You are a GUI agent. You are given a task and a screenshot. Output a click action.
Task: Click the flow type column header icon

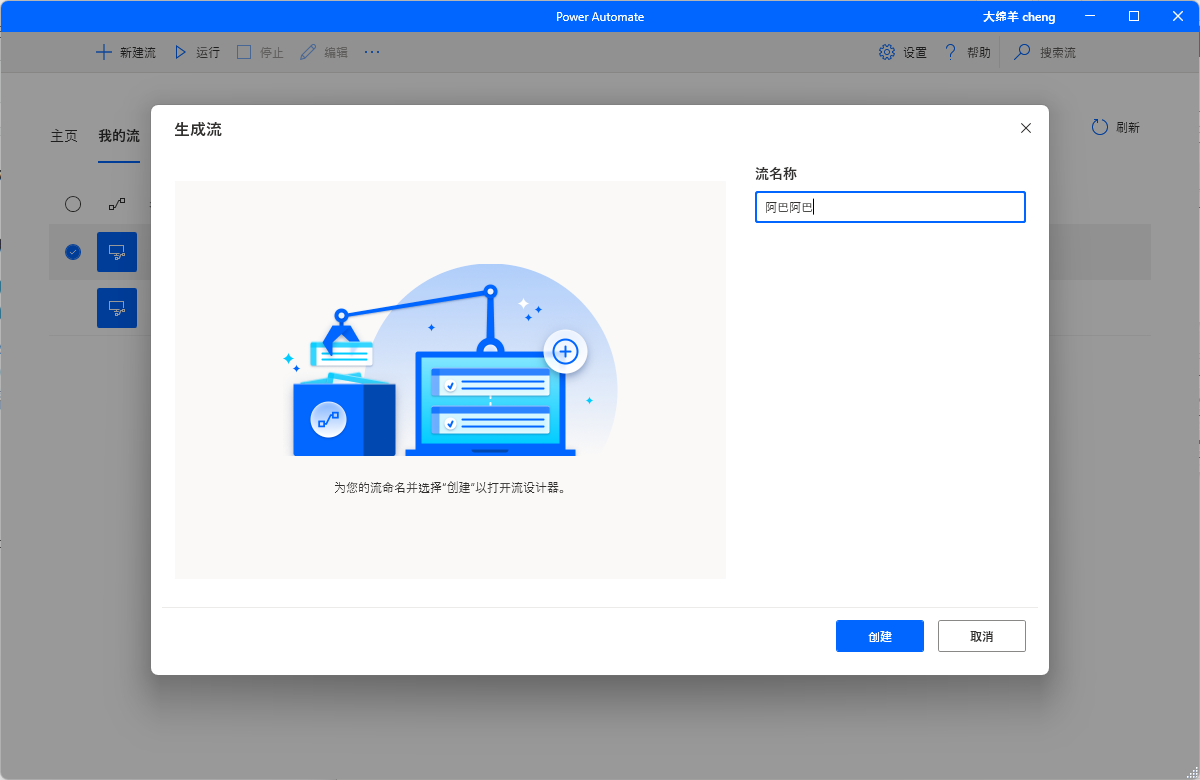117,204
